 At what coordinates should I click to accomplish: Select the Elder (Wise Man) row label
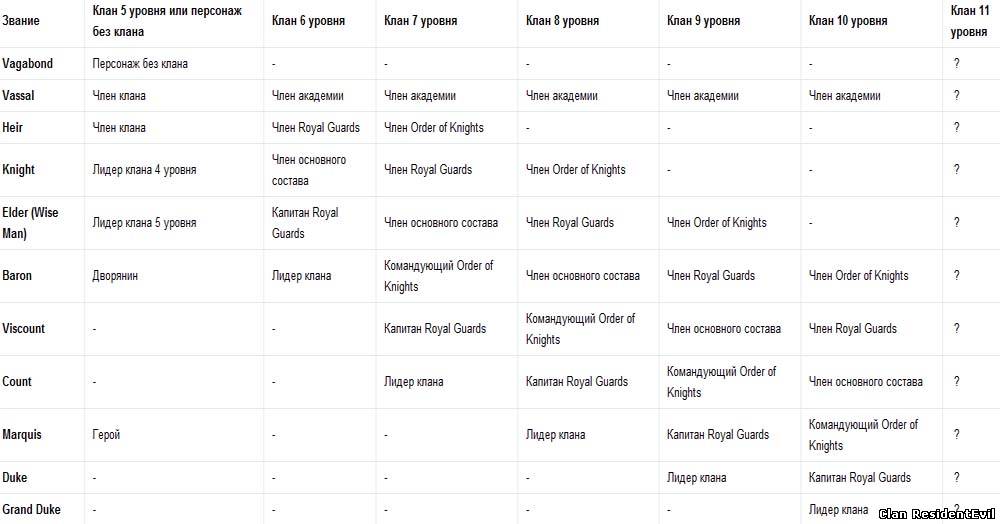(30, 222)
